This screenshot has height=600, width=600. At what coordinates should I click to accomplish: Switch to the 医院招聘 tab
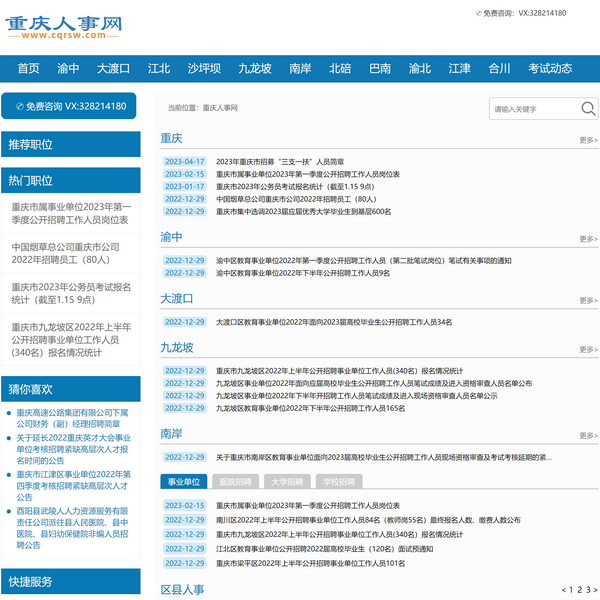coord(235,482)
